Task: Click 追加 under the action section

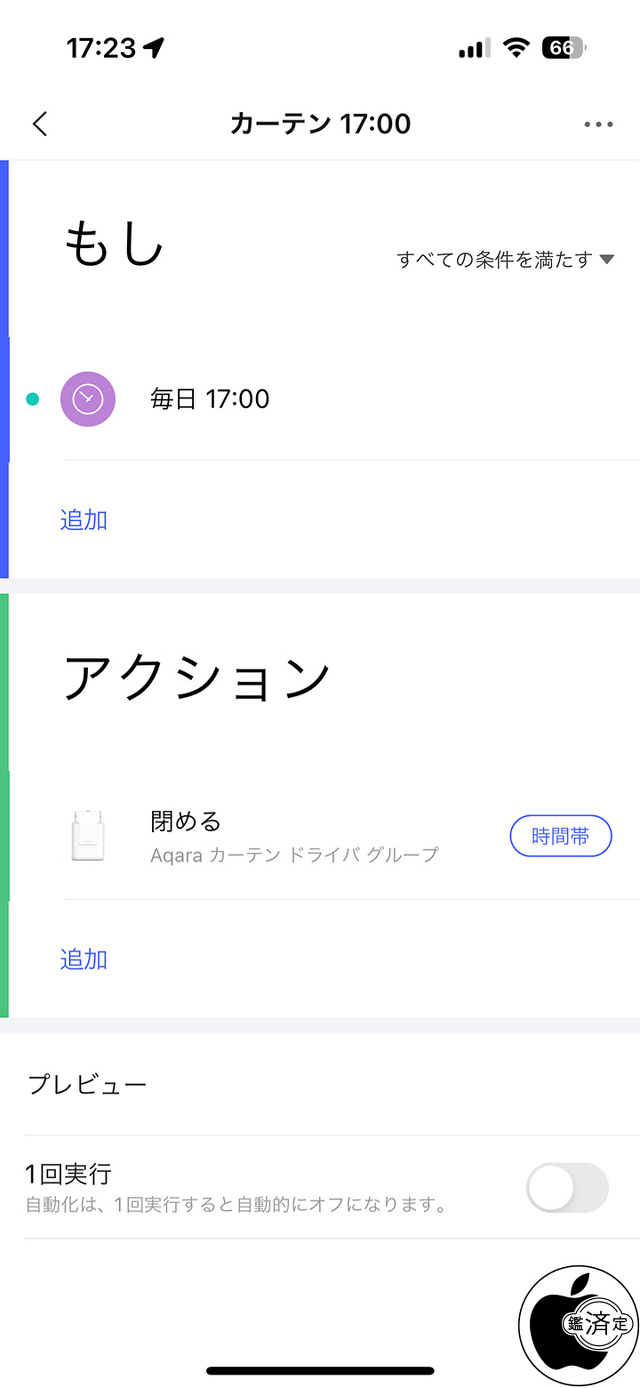Action: coord(84,959)
